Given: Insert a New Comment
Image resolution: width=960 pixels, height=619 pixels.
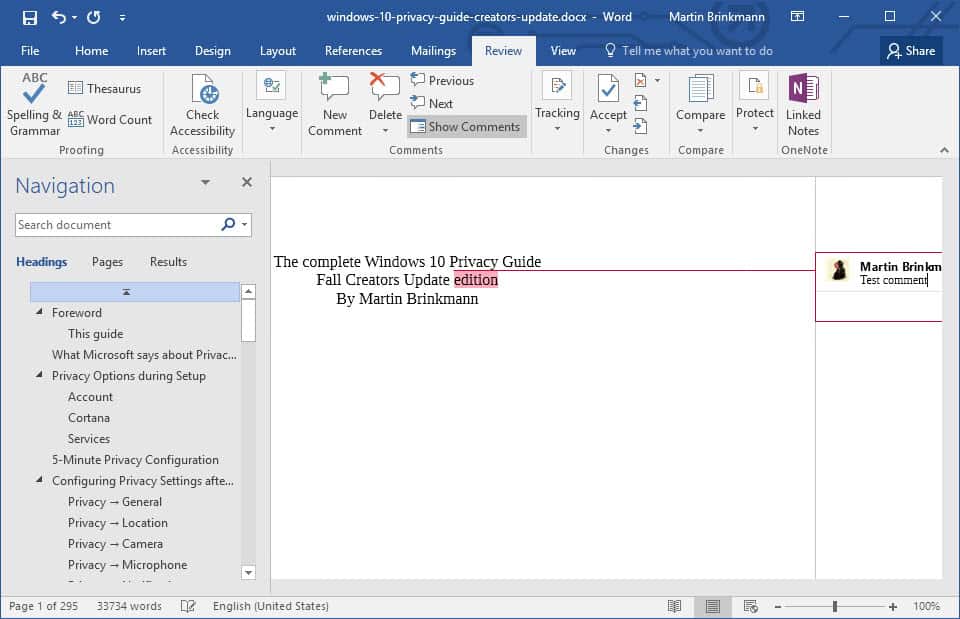Looking at the screenshot, I should (335, 105).
